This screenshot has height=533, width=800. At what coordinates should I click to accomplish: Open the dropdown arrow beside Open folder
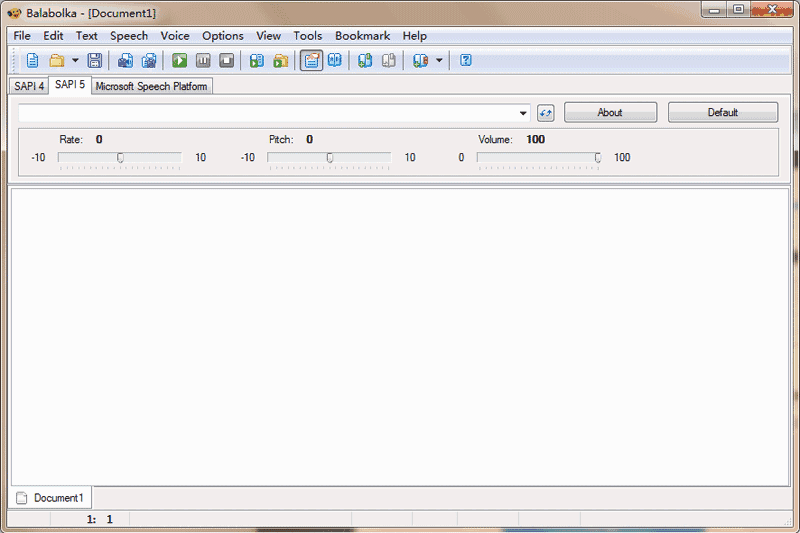pyautogui.click(x=75, y=61)
